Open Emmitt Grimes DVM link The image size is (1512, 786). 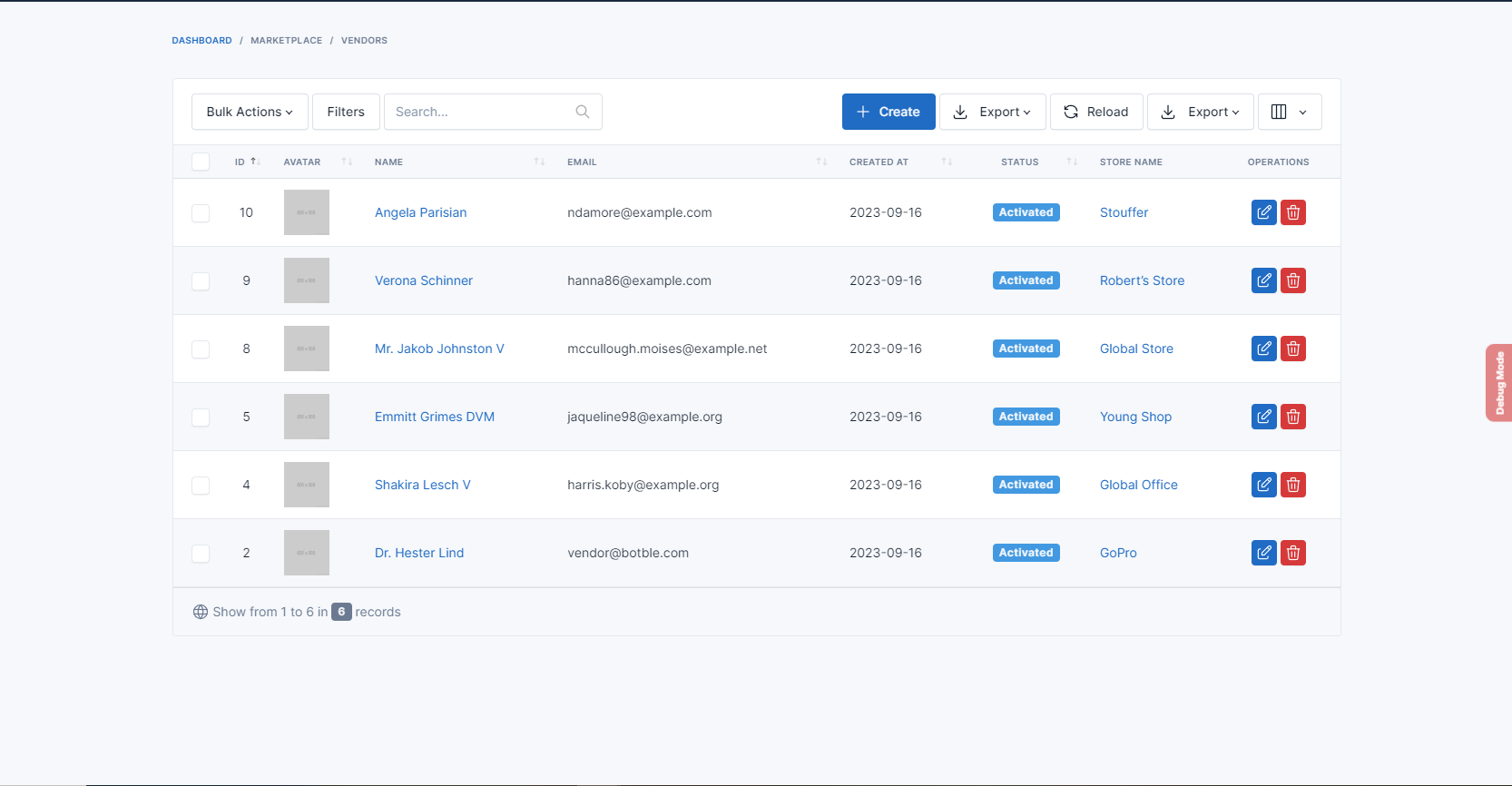pyautogui.click(x=435, y=417)
